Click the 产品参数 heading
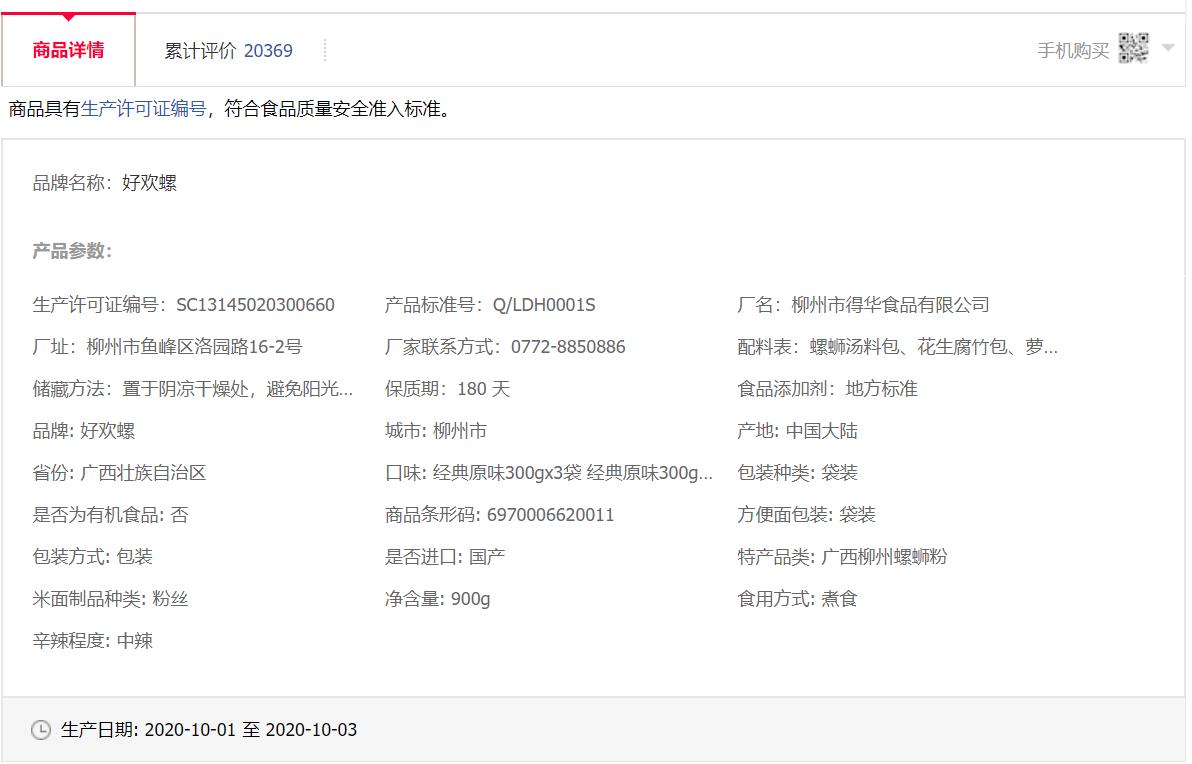The width and height of the screenshot is (1192, 764). [72, 251]
